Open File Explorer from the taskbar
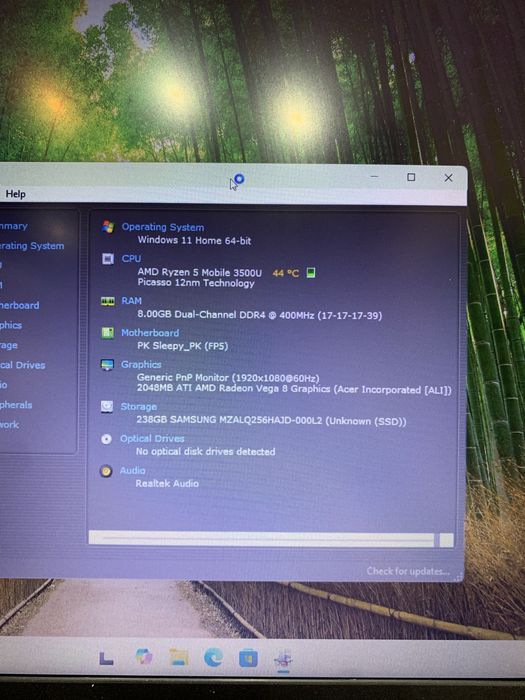This screenshot has width=525, height=700. tap(179, 658)
